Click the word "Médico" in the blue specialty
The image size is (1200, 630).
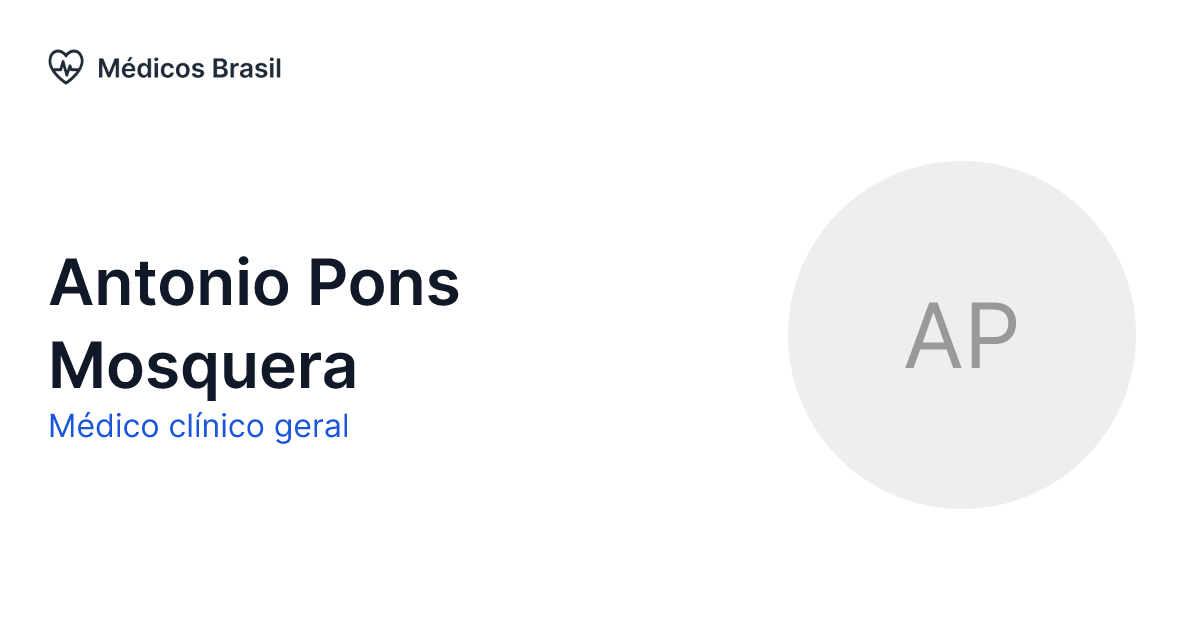click(x=103, y=426)
